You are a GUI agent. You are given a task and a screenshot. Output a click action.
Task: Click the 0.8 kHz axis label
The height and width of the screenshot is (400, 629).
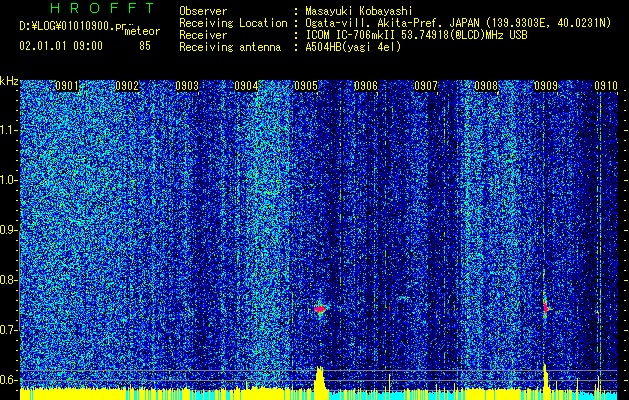pyautogui.click(x=9, y=280)
